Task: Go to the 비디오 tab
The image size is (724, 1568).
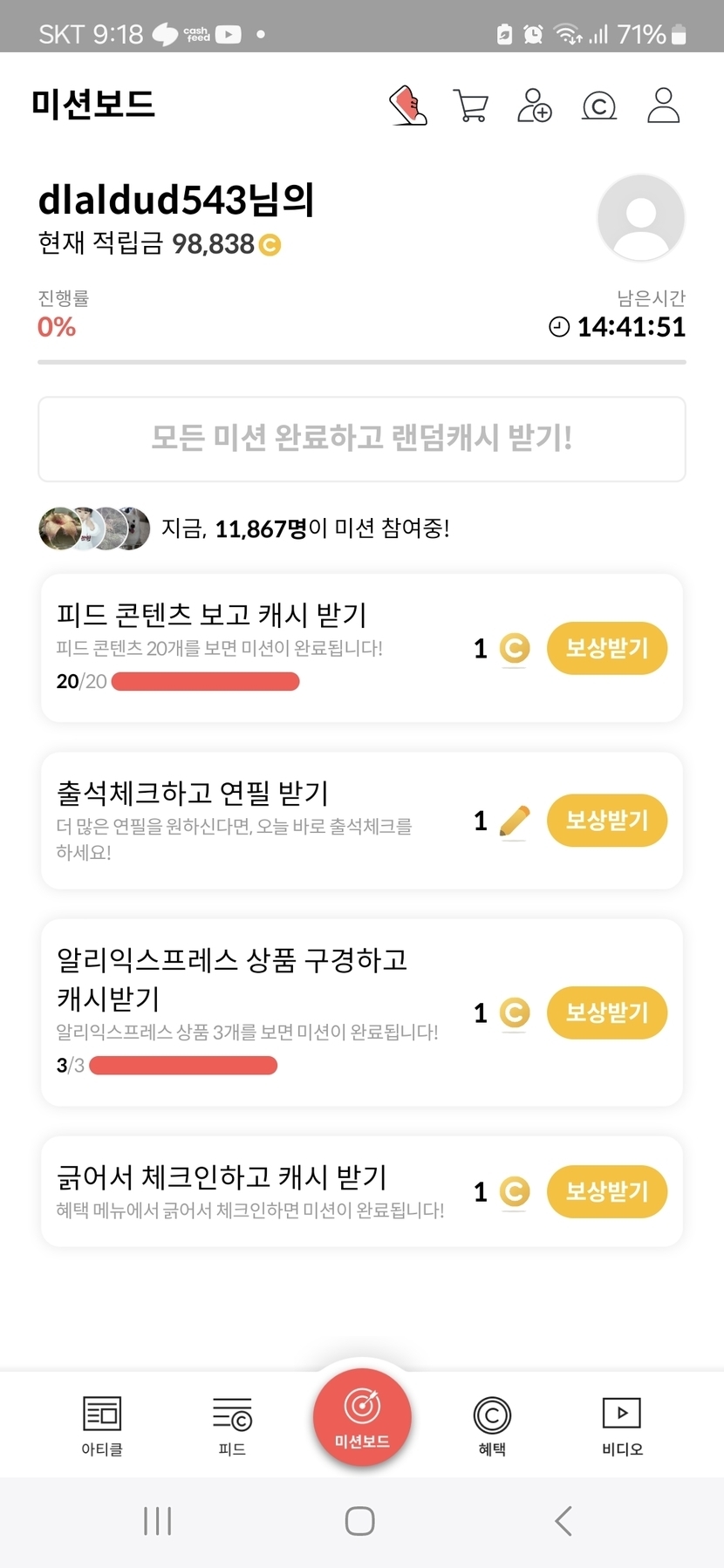Action: (x=622, y=1425)
